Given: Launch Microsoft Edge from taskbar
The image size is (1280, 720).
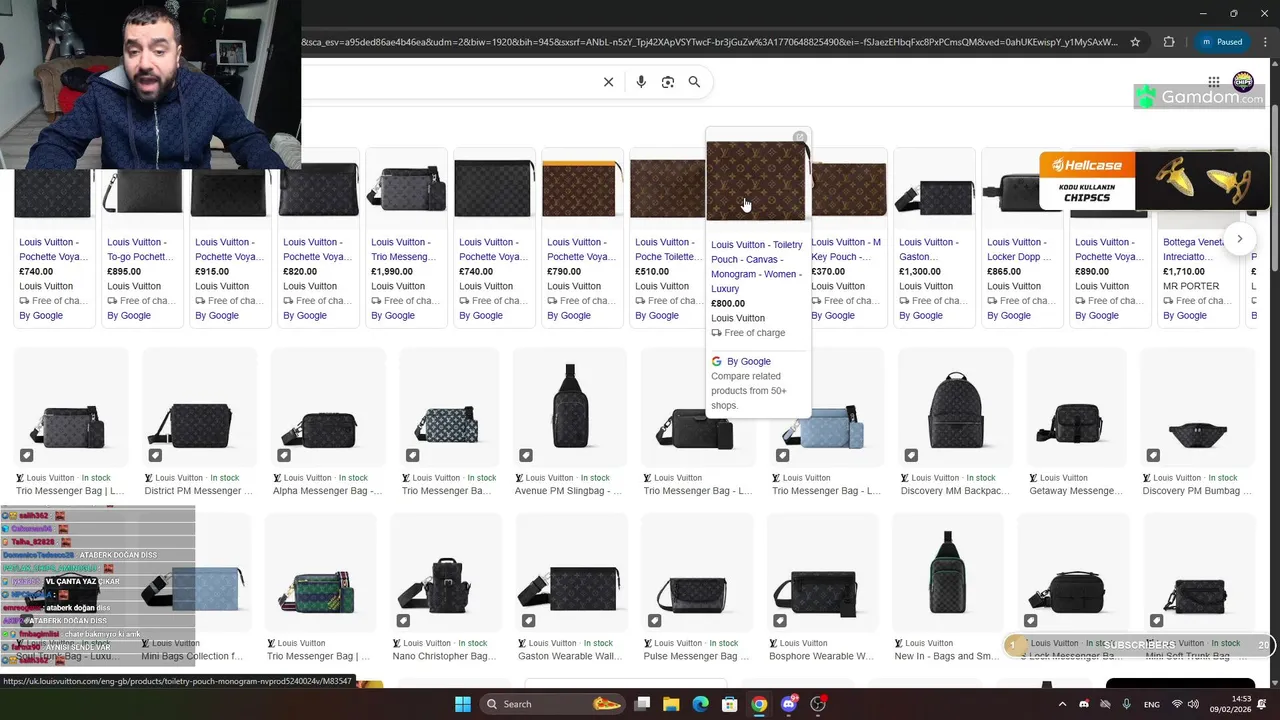Looking at the screenshot, I should click(701, 704).
